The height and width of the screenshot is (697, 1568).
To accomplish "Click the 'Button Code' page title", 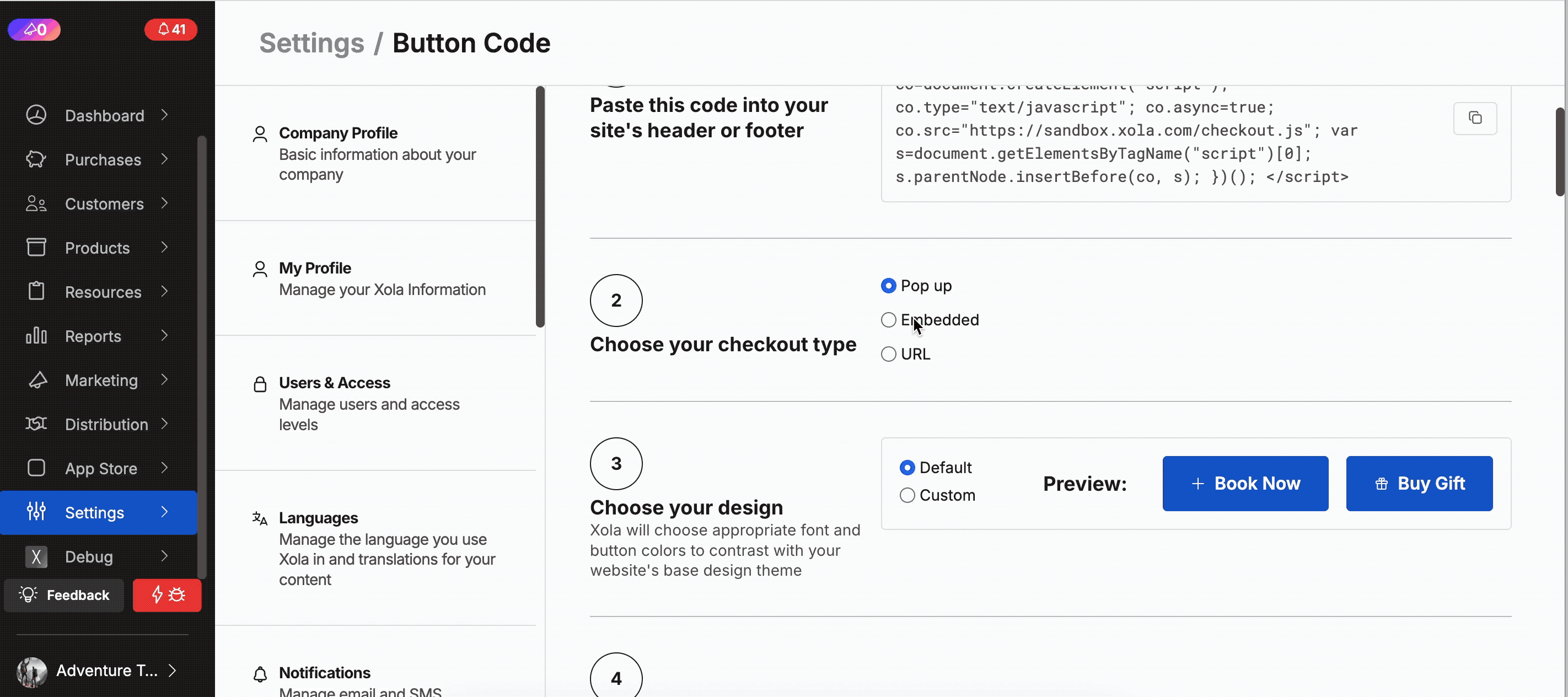I will pyautogui.click(x=471, y=42).
